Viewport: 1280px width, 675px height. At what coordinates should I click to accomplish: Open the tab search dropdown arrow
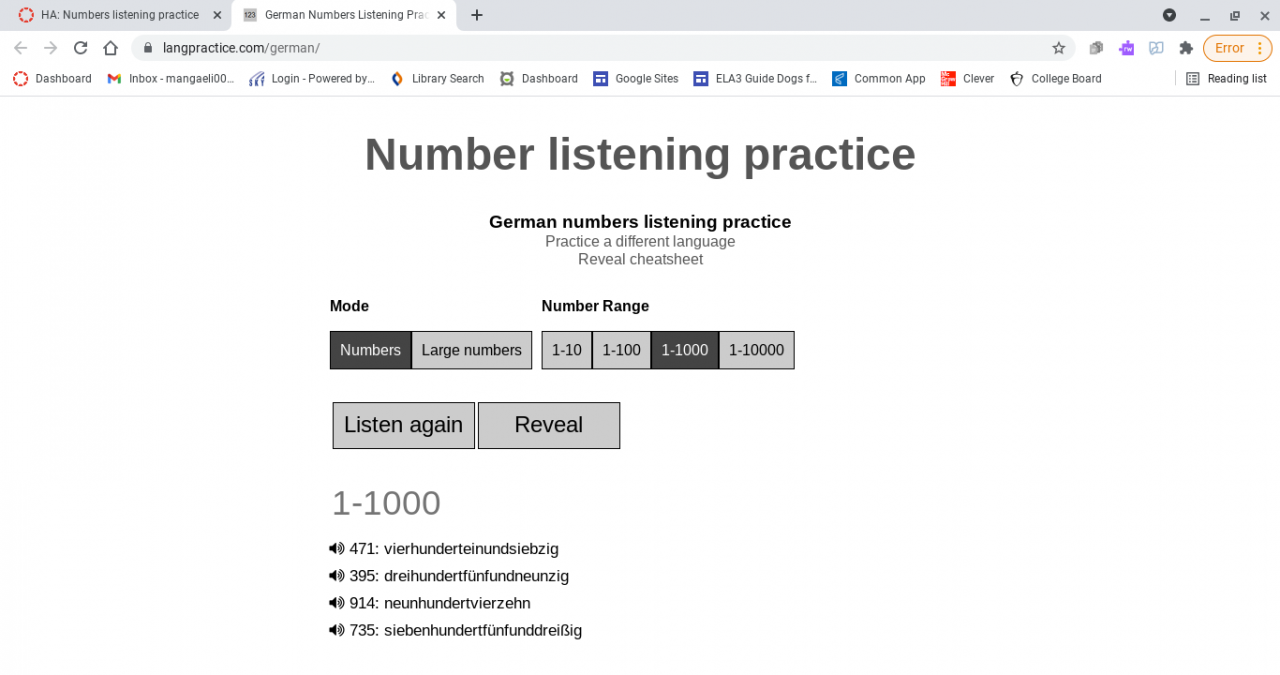tap(1169, 15)
